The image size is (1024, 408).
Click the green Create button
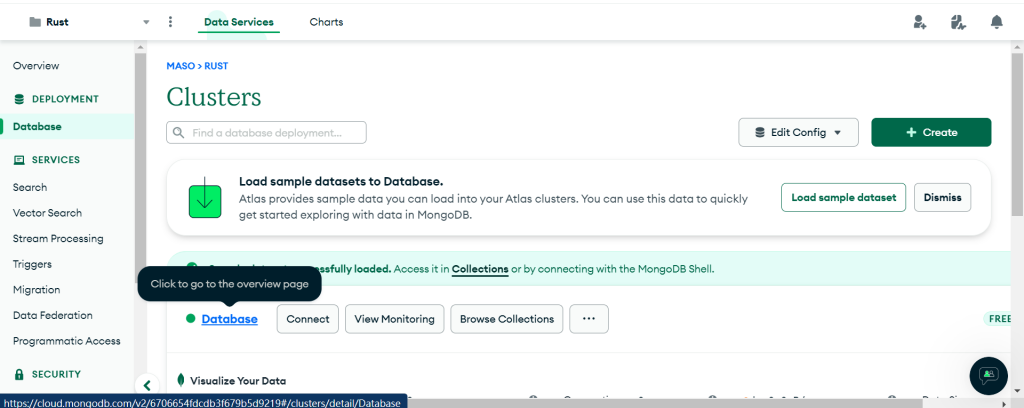coord(931,133)
